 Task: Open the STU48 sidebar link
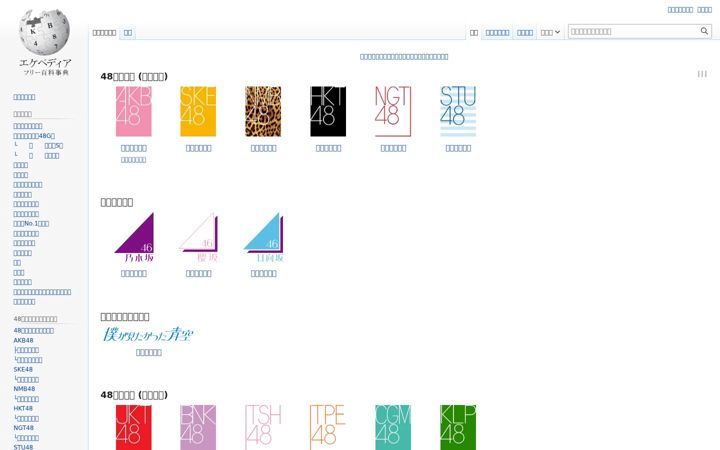click(x=23, y=447)
